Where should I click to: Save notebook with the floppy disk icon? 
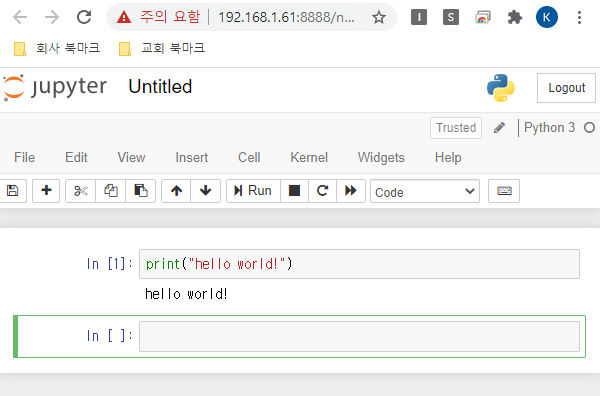pyautogui.click(x=13, y=191)
